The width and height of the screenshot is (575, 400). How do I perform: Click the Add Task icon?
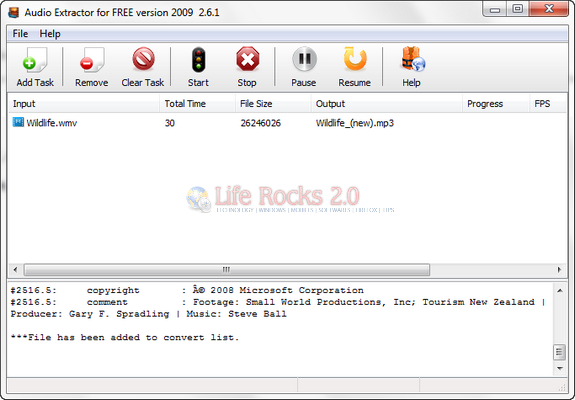(35, 59)
